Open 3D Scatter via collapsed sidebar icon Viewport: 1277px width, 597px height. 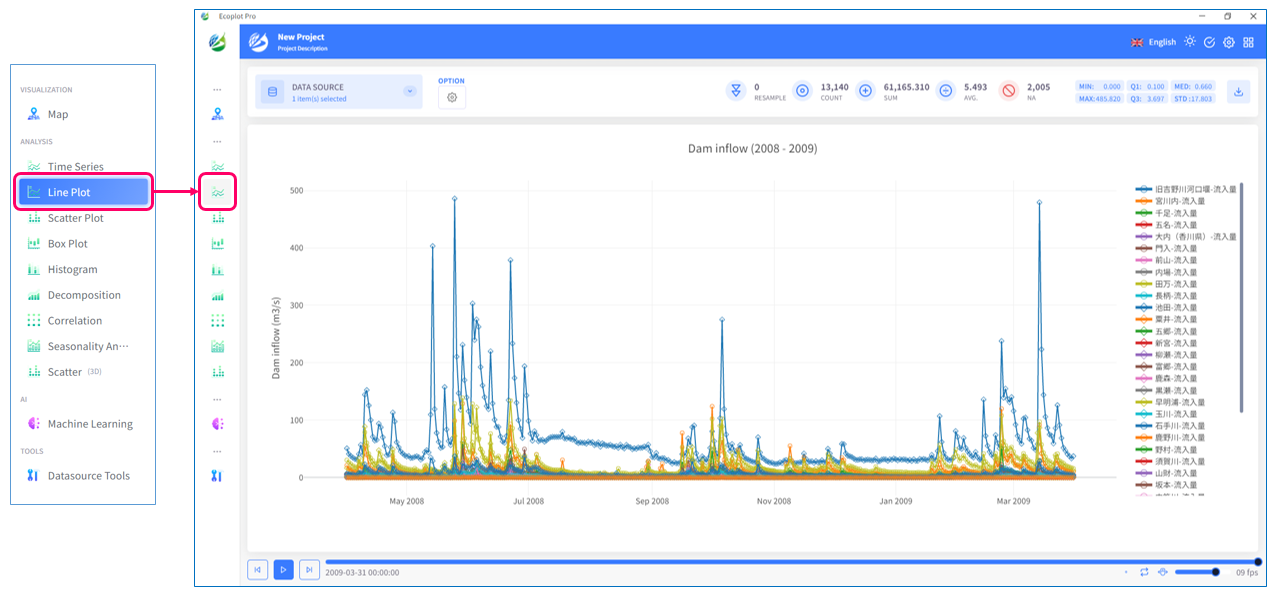pos(218,372)
